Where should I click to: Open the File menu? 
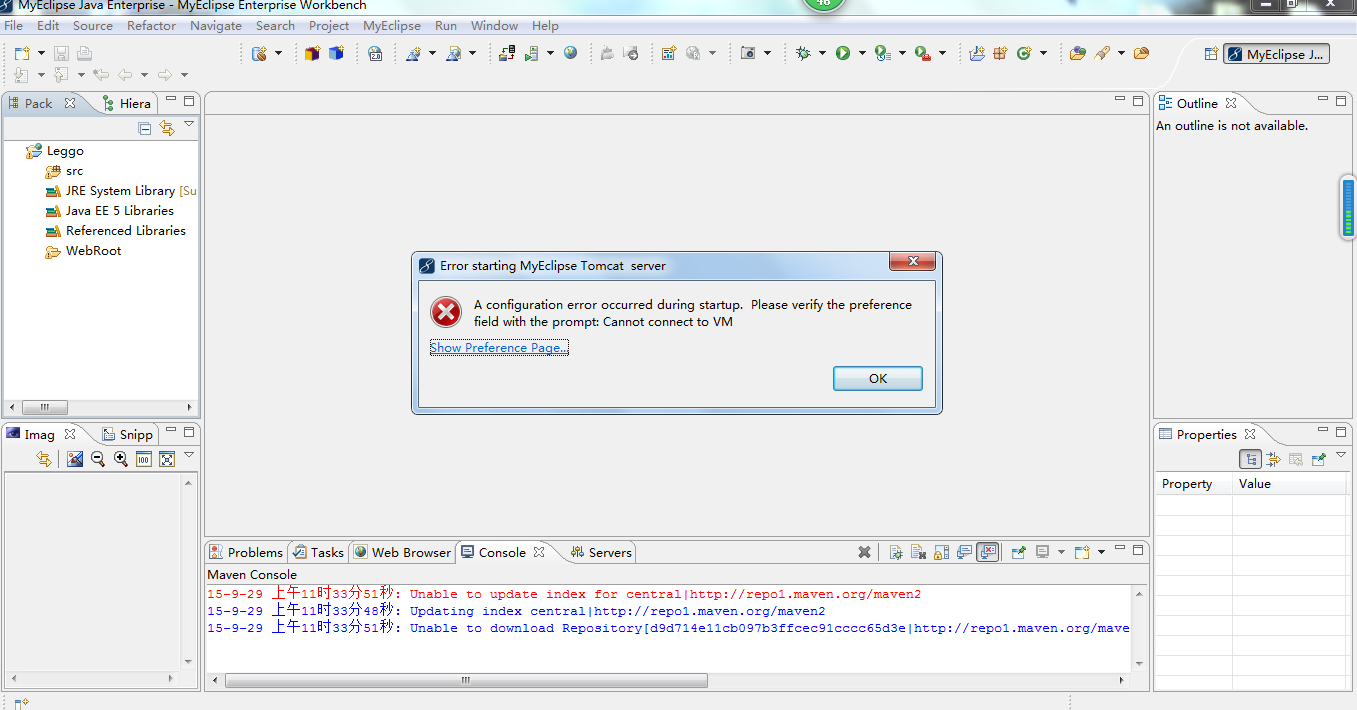point(14,26)
